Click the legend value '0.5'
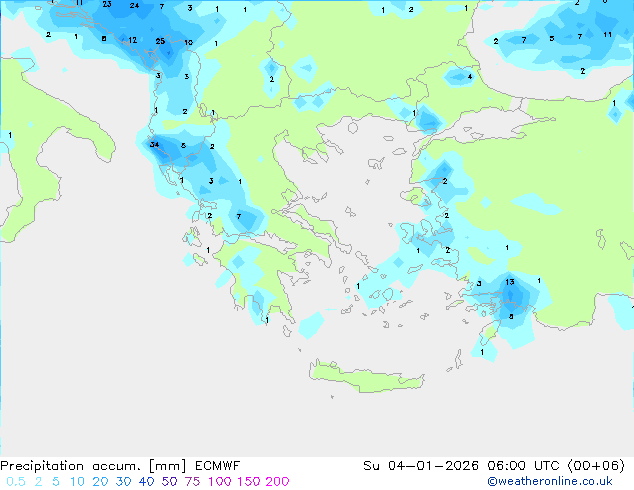This screenshot has width=634, height=490. [x=16, y=482]
